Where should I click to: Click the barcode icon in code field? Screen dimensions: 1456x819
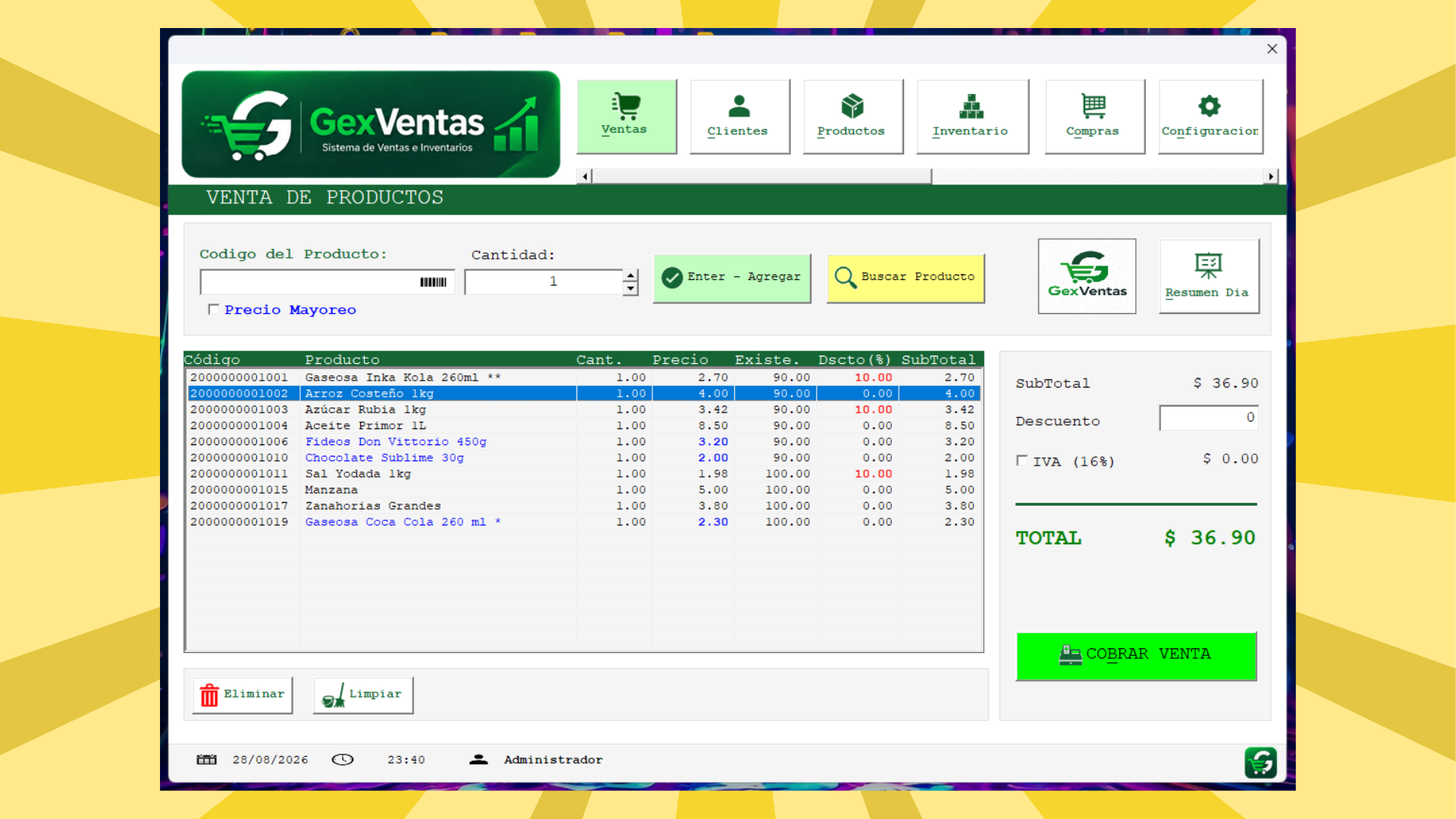[x=433, y=282]
